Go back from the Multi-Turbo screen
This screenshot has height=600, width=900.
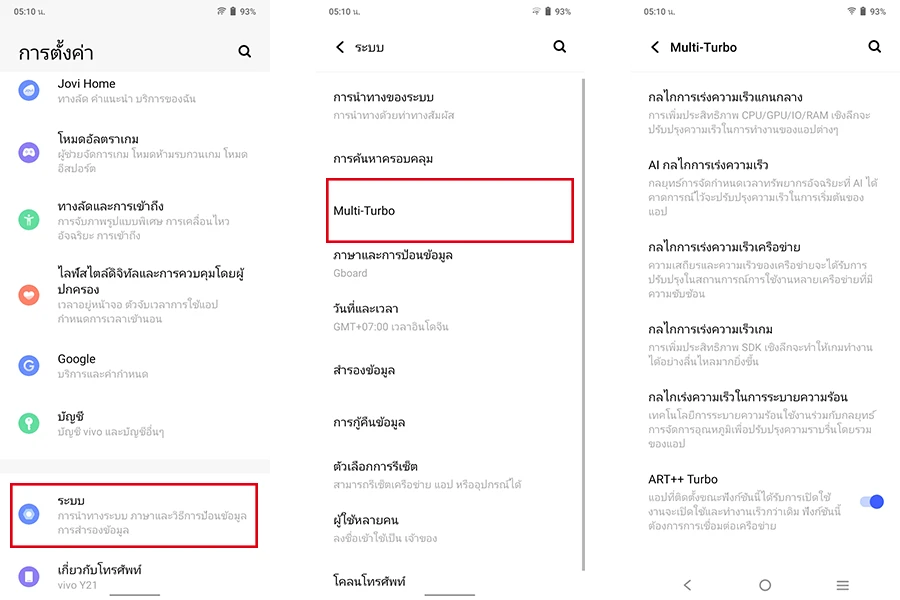point(655,47)
